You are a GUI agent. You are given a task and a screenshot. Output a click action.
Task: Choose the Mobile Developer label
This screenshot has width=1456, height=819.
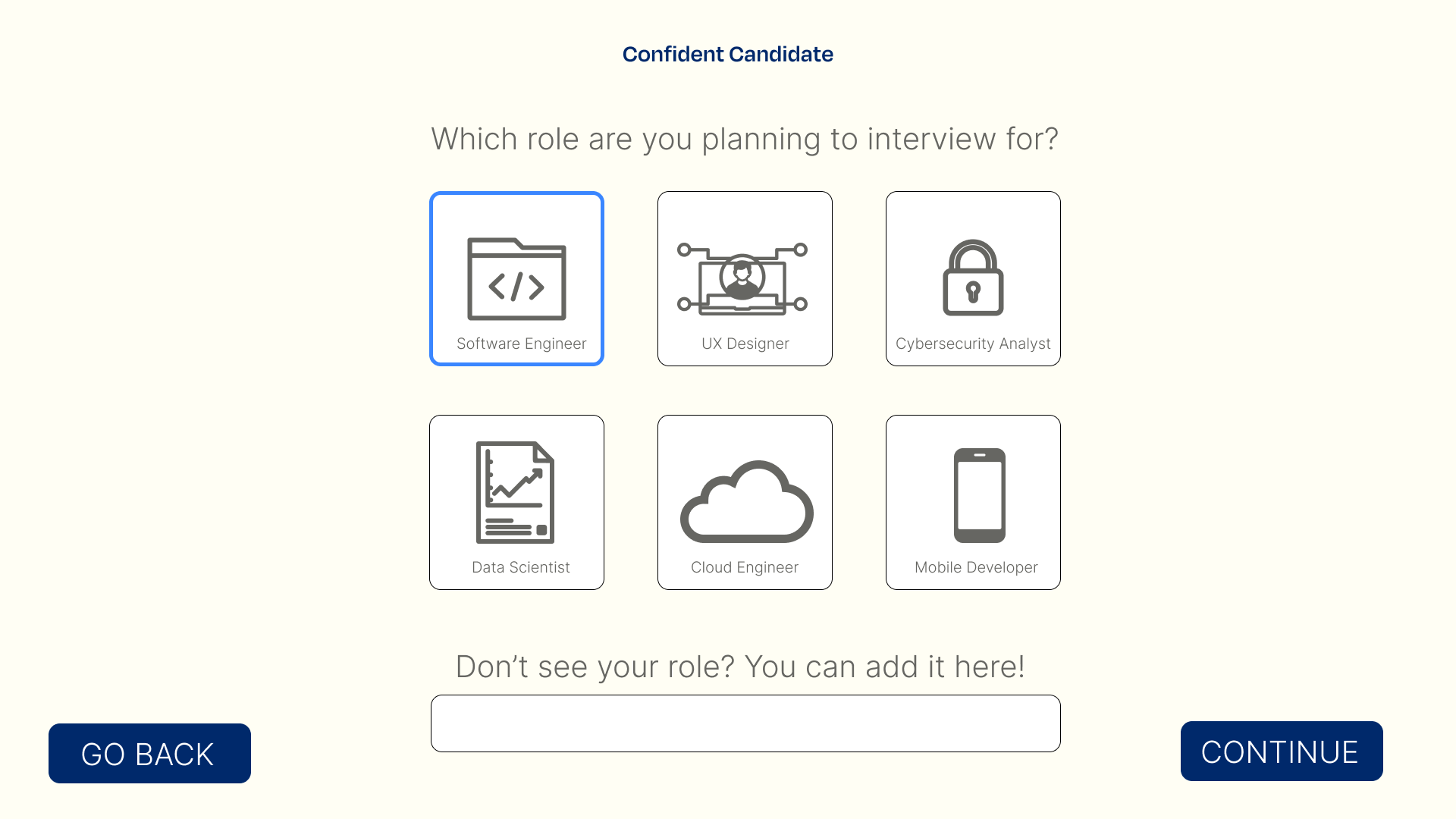pos(976,567)
